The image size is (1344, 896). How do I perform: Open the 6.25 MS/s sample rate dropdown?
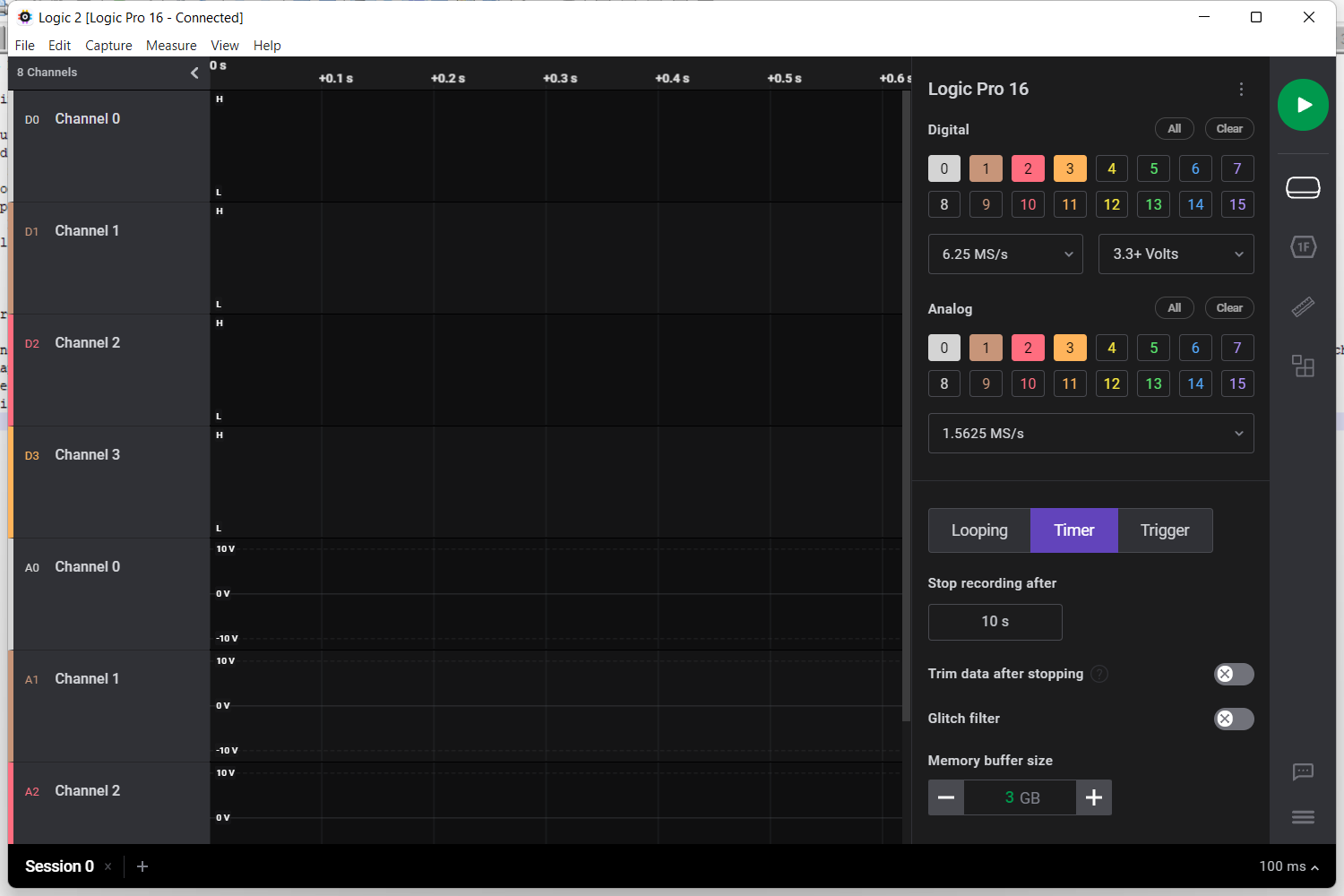tap(1005, 254)
